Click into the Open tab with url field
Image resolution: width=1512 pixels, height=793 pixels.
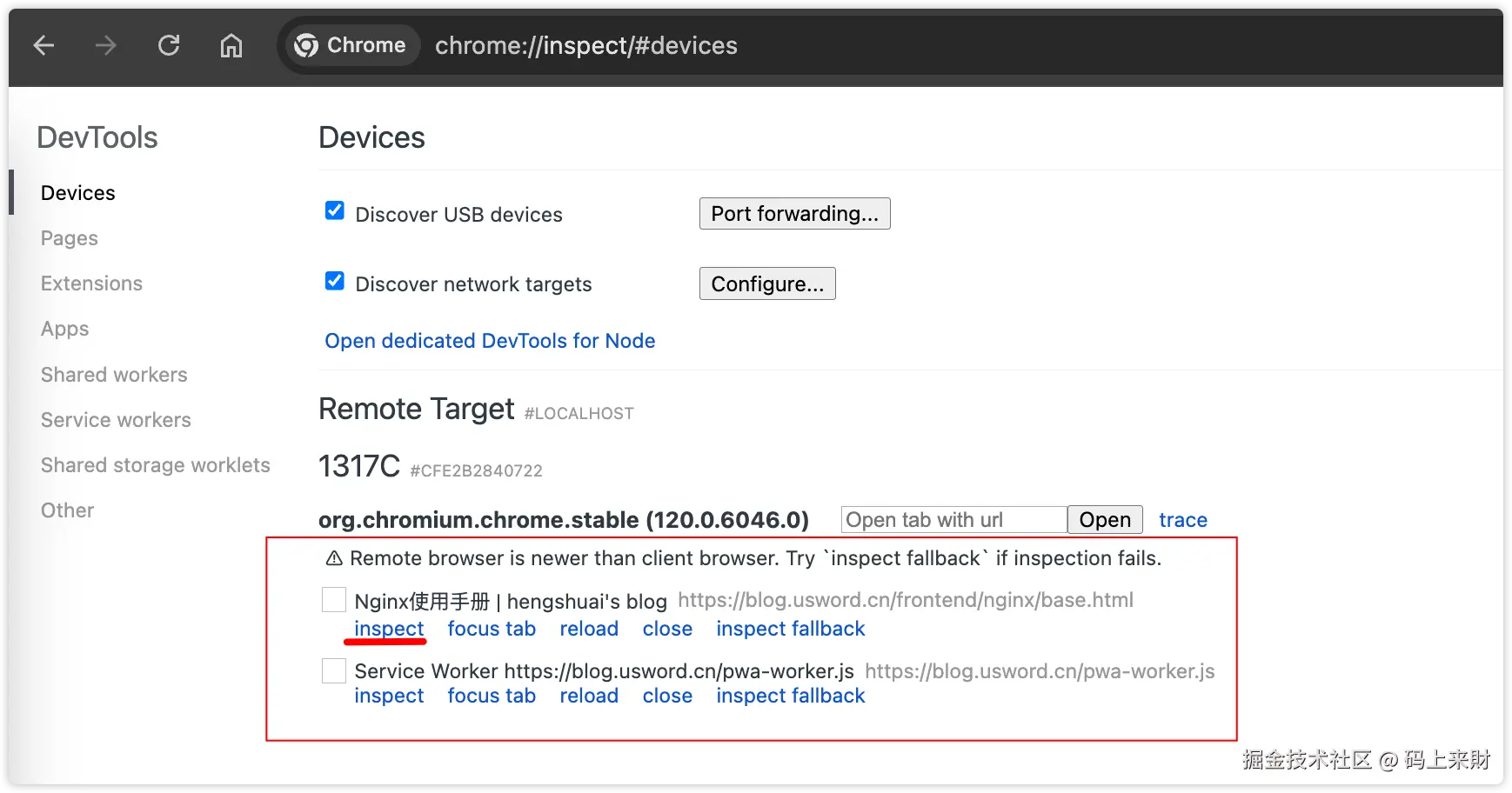point(953,520)
